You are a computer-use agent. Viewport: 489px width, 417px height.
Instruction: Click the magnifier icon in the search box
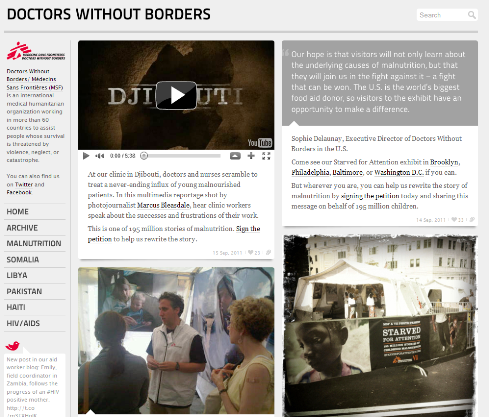point(471,15)
